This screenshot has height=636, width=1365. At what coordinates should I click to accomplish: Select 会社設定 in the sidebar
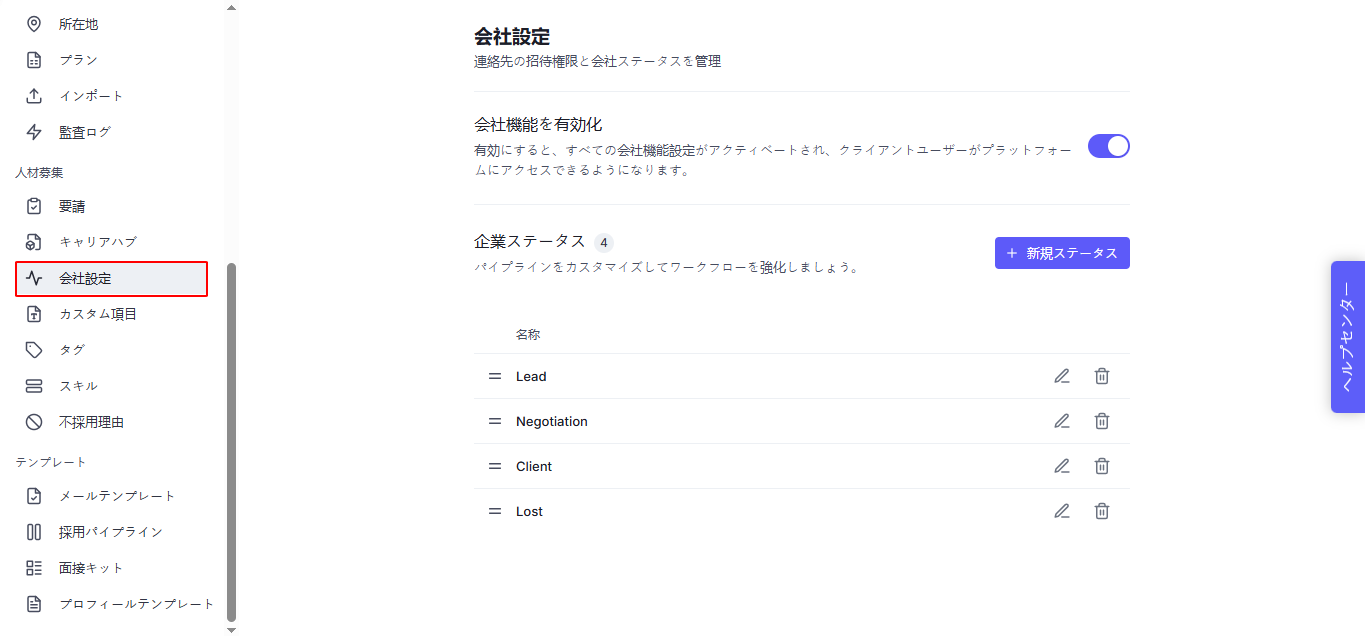point(111,279)
